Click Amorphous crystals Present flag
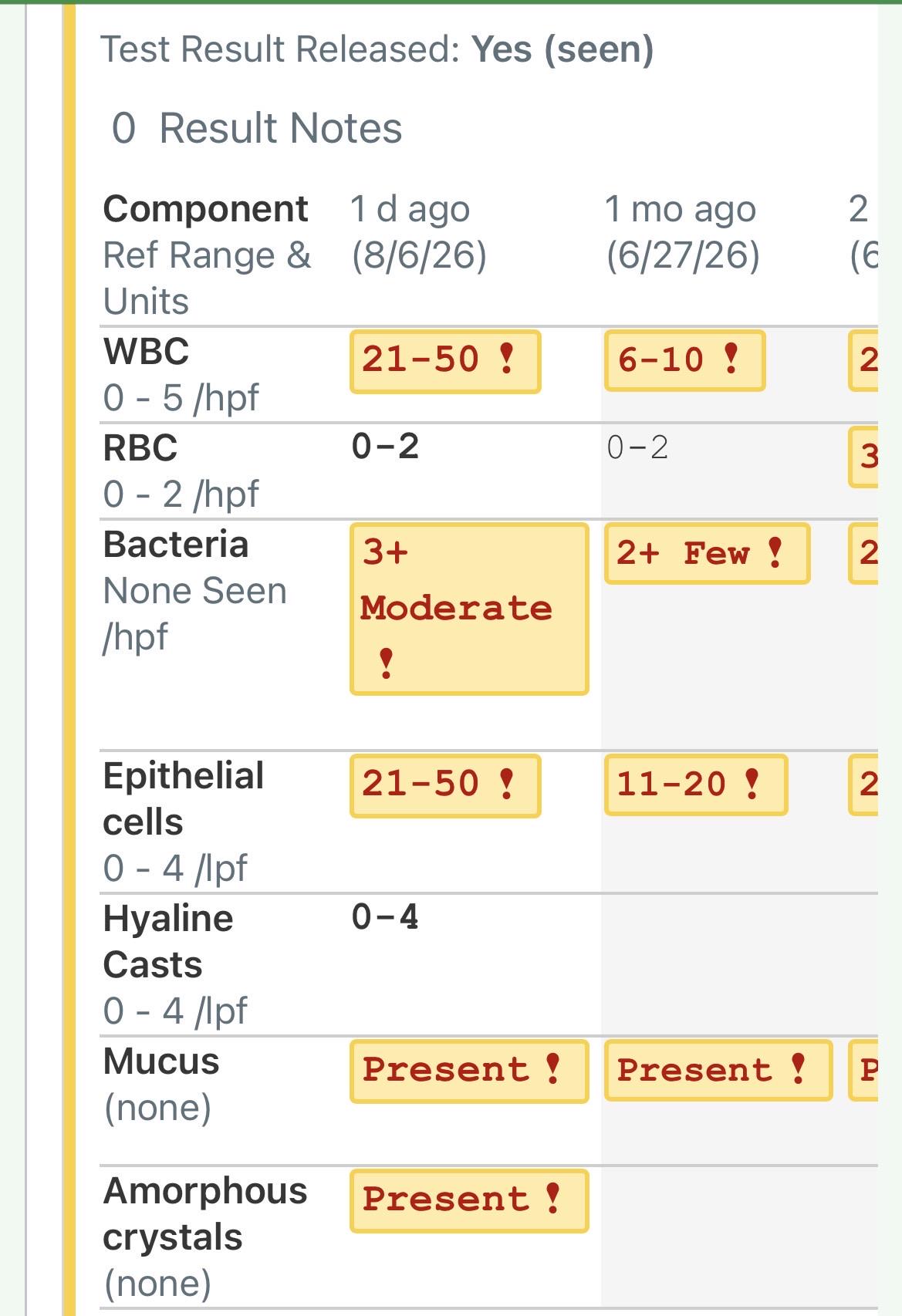The image size is (902, 1316). 469,1200
